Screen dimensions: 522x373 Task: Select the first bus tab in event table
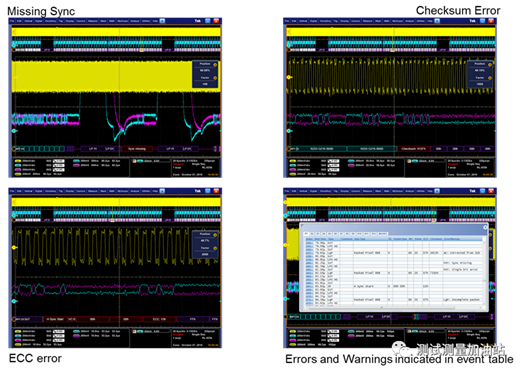click(306, 234)
